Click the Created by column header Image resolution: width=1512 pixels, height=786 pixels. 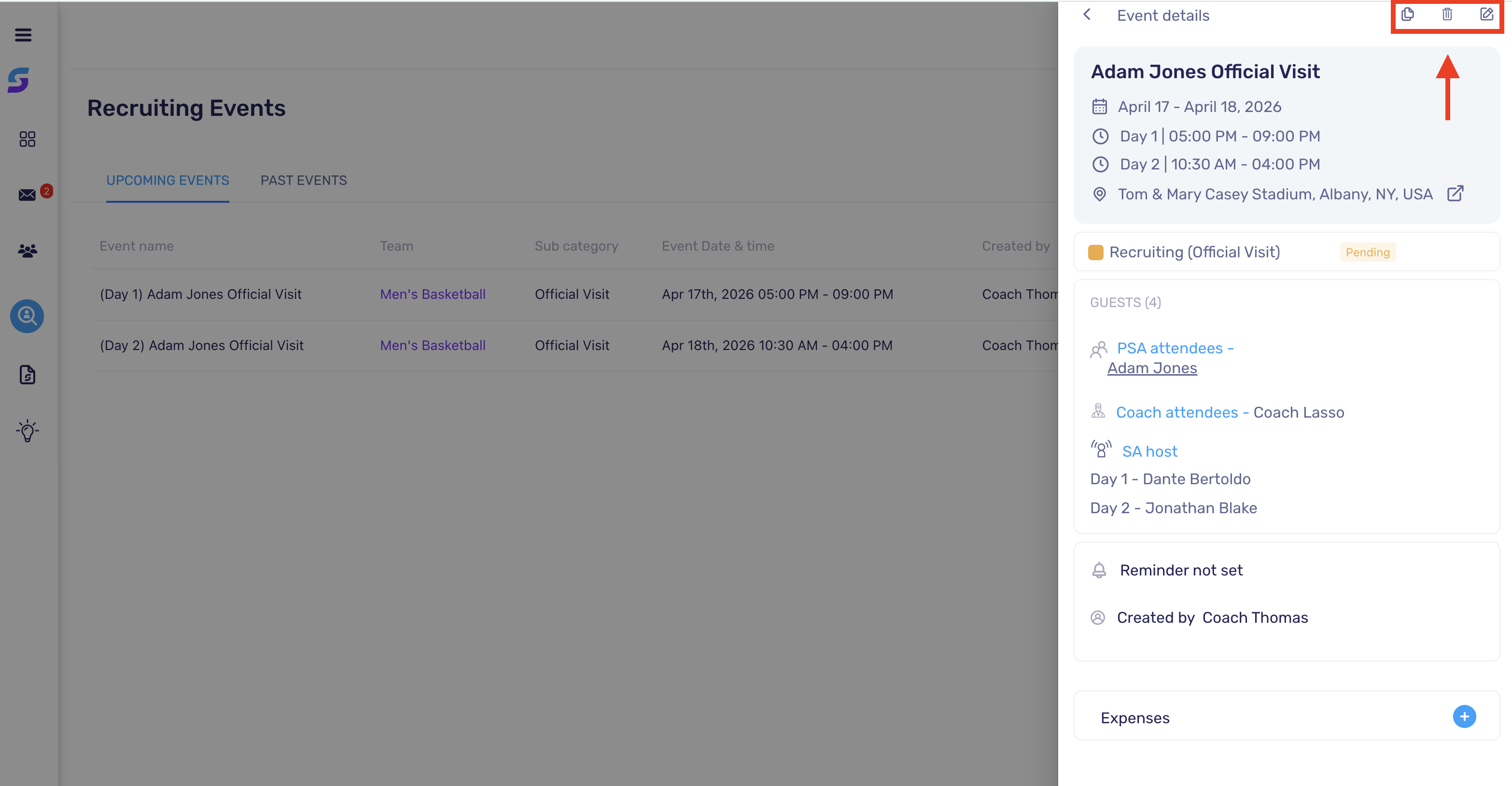[1015, 246]
